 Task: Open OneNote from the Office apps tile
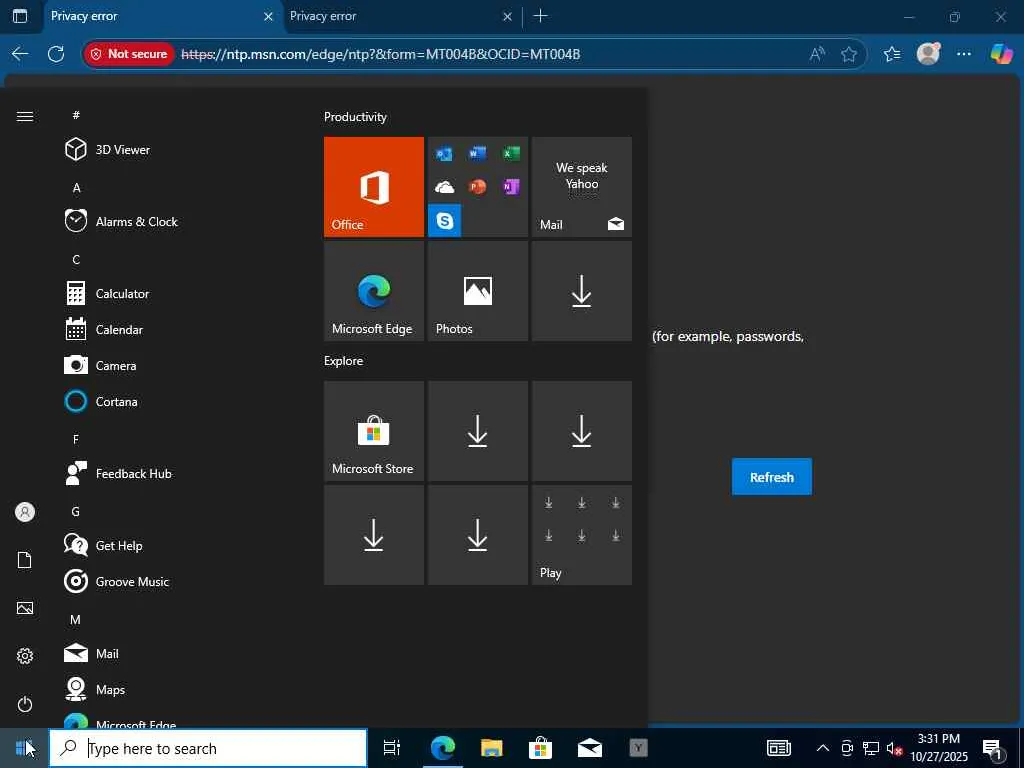(511, 187)
